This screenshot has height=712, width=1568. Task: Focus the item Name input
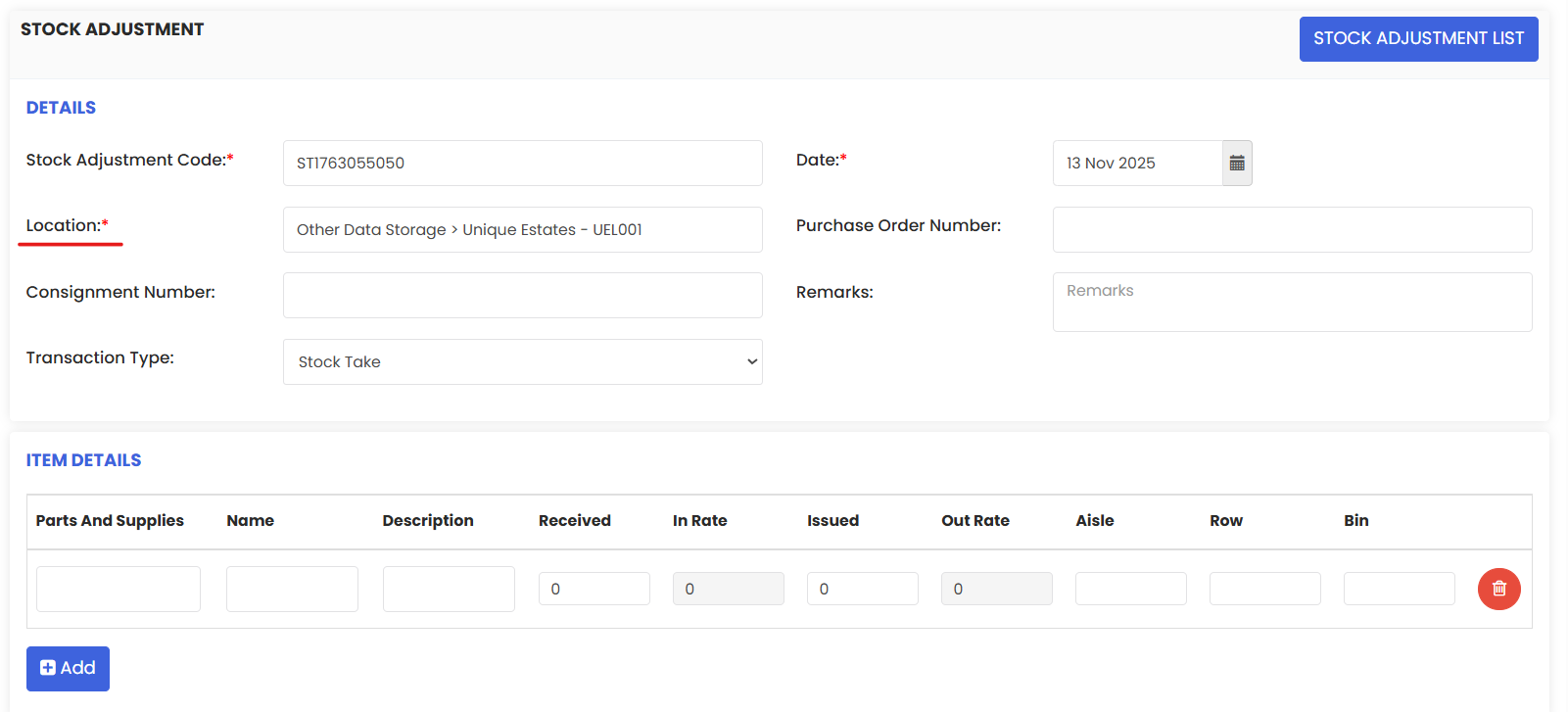pos(292,589)
